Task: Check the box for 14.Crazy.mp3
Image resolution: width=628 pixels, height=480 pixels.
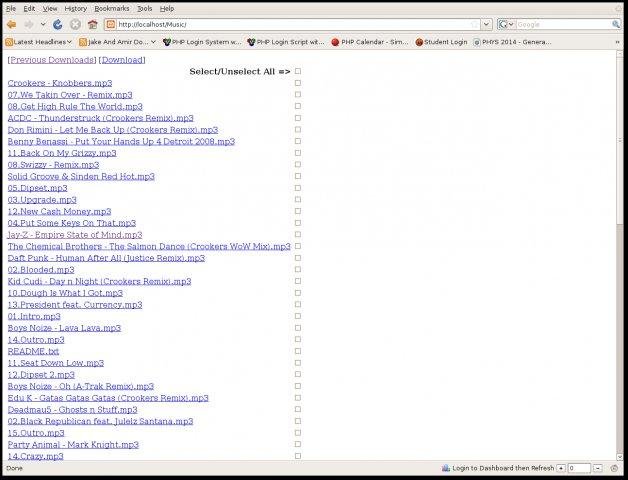Action: tap(298, 456)
